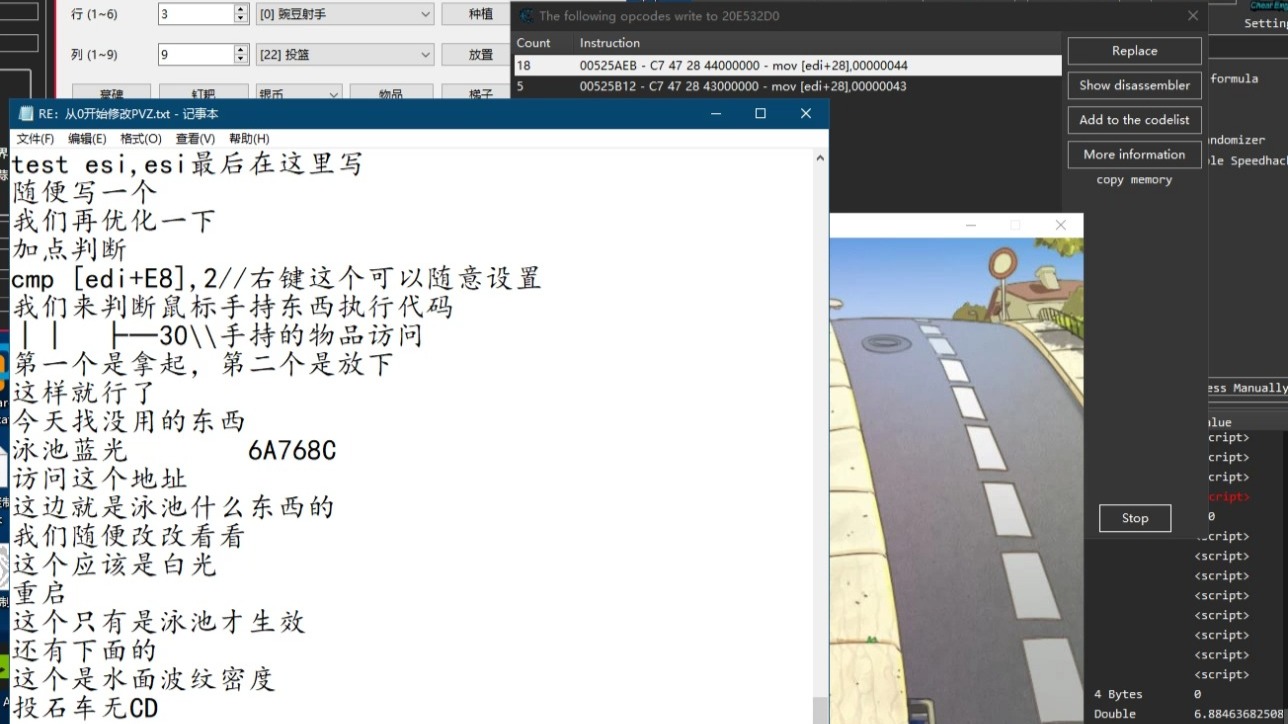The height and width of the screenshot is (724, 1288).
Task: Decrease the 列 (1~9) column spinner value
Action: tap(240, 60)
